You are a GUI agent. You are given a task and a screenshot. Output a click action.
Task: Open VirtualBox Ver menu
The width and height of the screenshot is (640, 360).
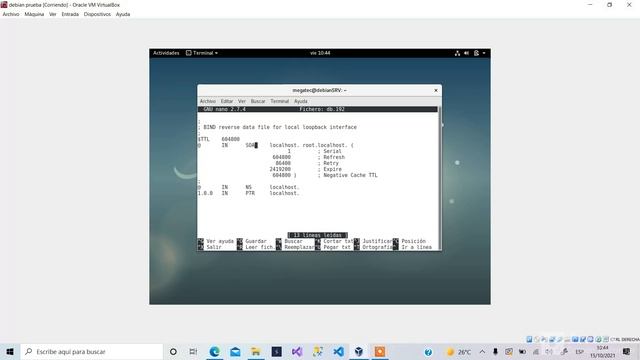point(53,14)
